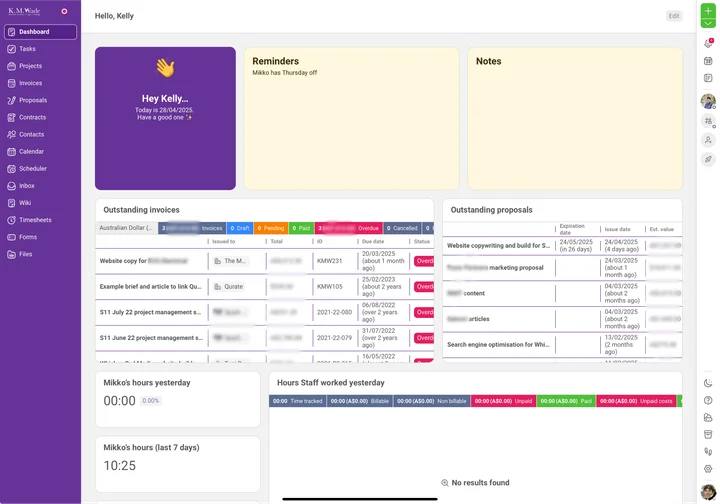720x504 pixels.
Task: Open notifications bell with red badge
Action: [x=708, y=44]
